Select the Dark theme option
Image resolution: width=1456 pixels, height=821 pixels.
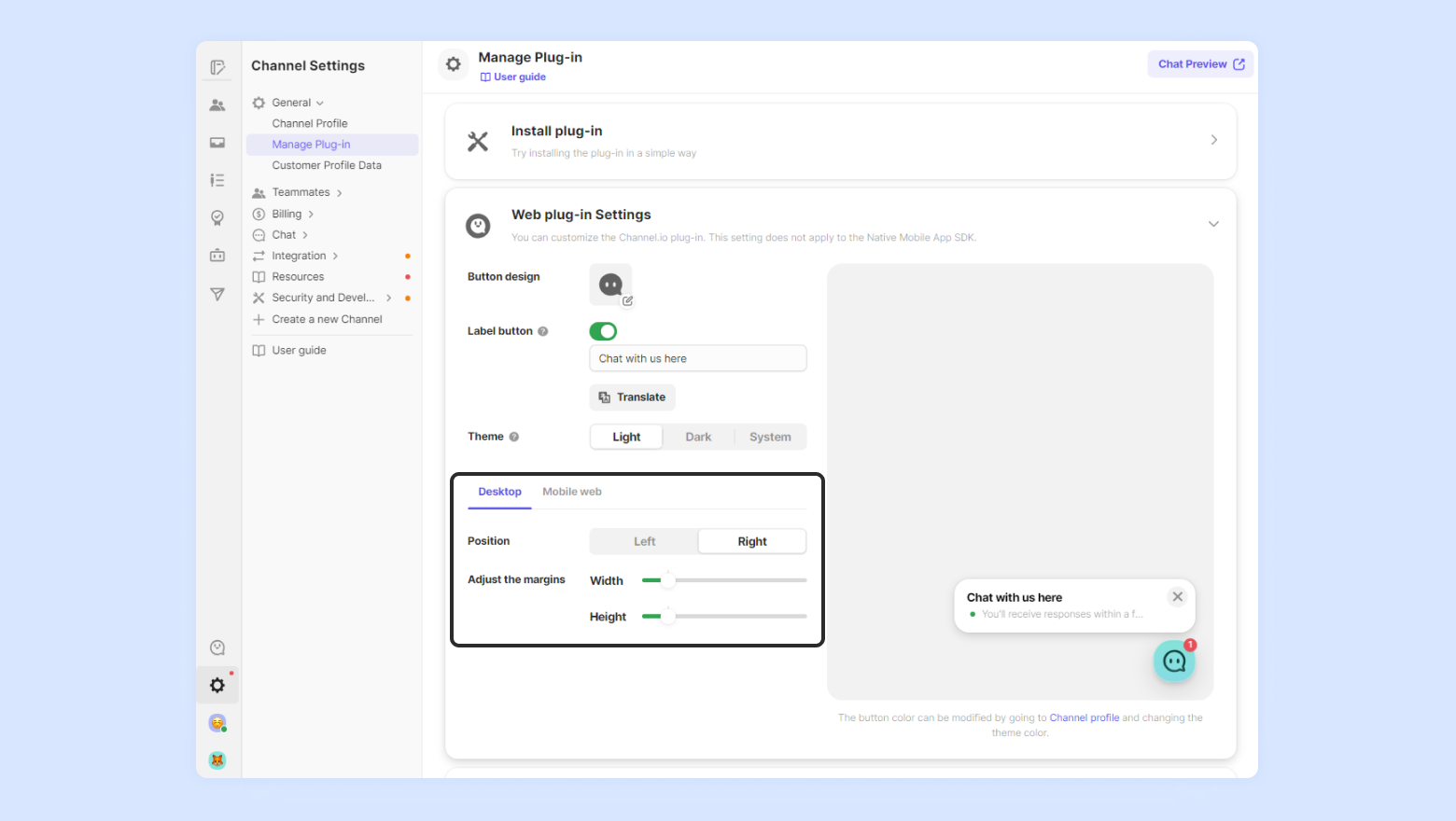(698, 437)
